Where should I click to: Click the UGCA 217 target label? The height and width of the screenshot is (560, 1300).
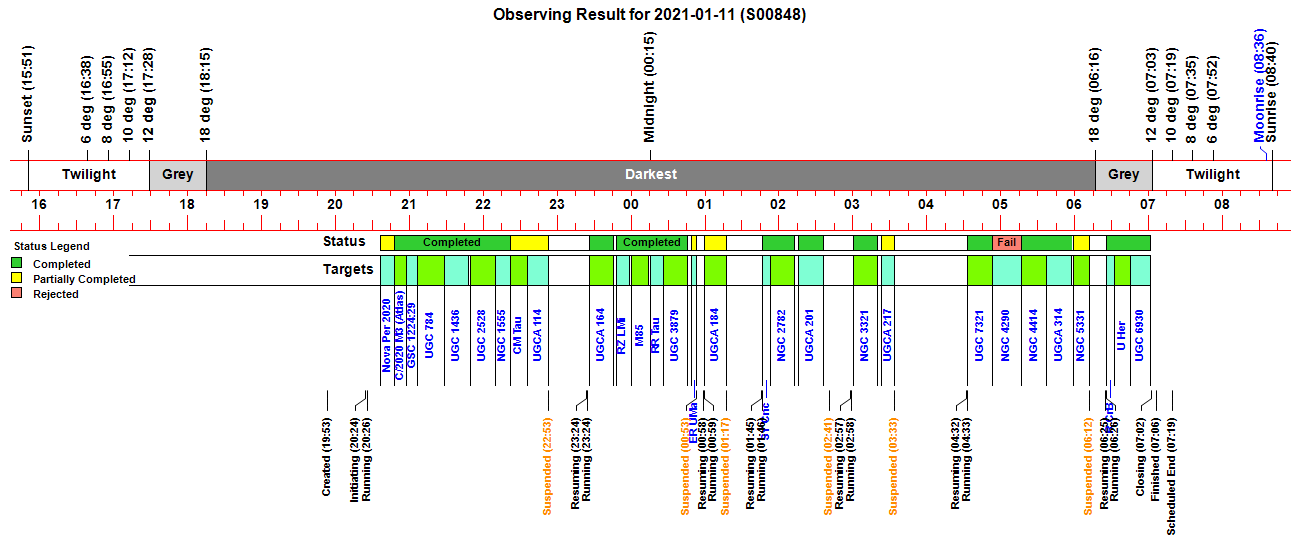[888, 334]
